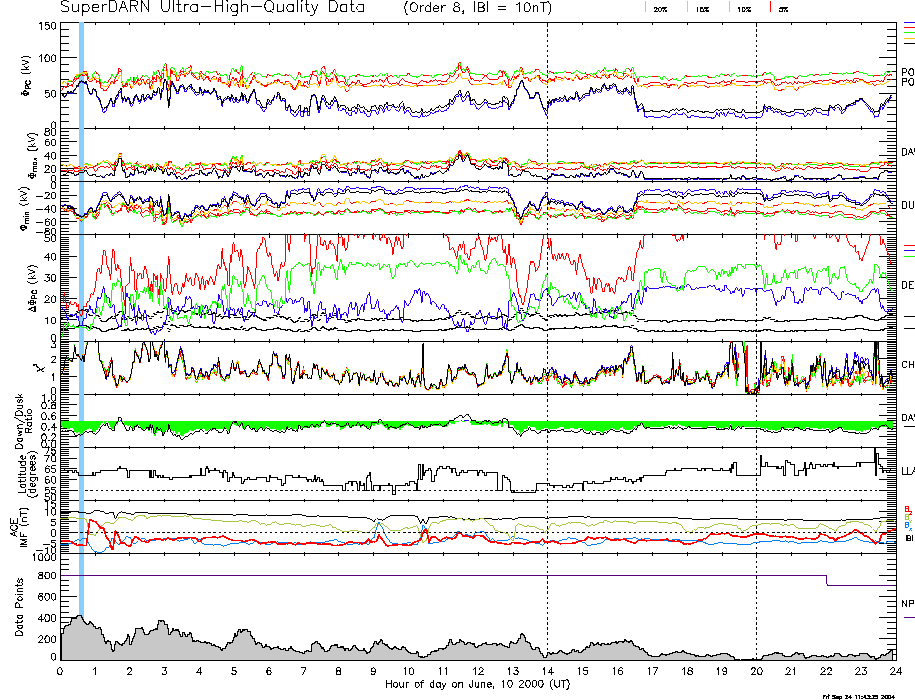Viewport: 915px width, 700px height.
Task: Click the blue time marker bar near hour 0.5
Action: [80, 300]
